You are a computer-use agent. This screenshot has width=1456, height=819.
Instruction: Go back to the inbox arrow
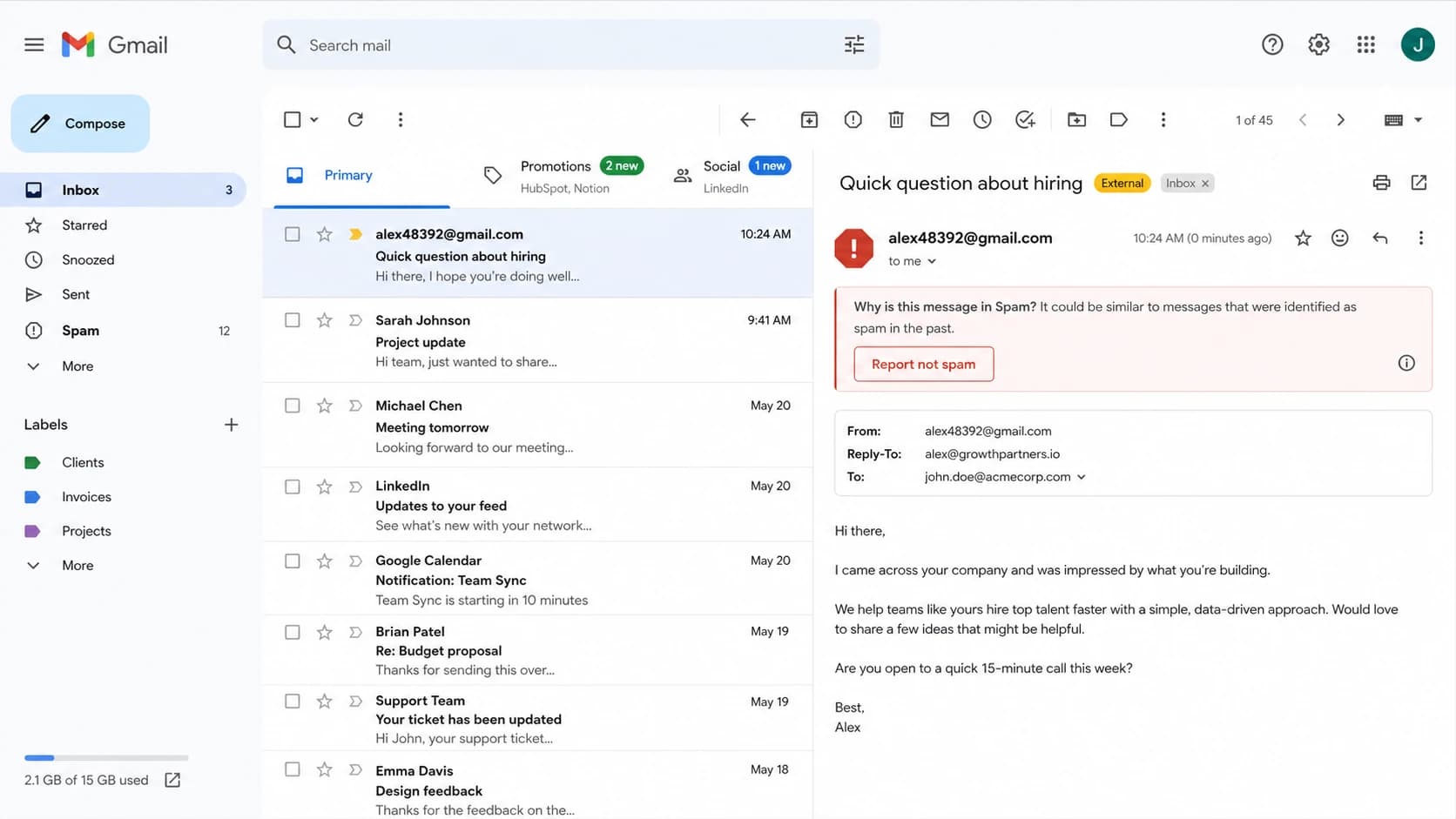click(747, 119)
